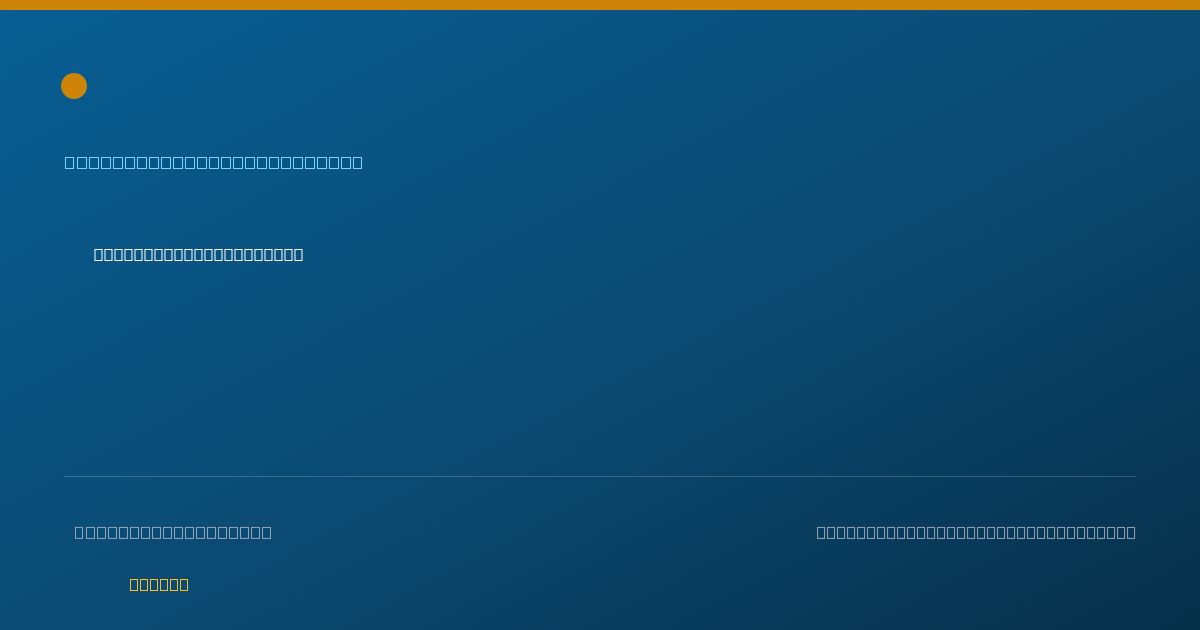
Task: Click the gray footer text on the left
Action: click(x=173, y=532)
